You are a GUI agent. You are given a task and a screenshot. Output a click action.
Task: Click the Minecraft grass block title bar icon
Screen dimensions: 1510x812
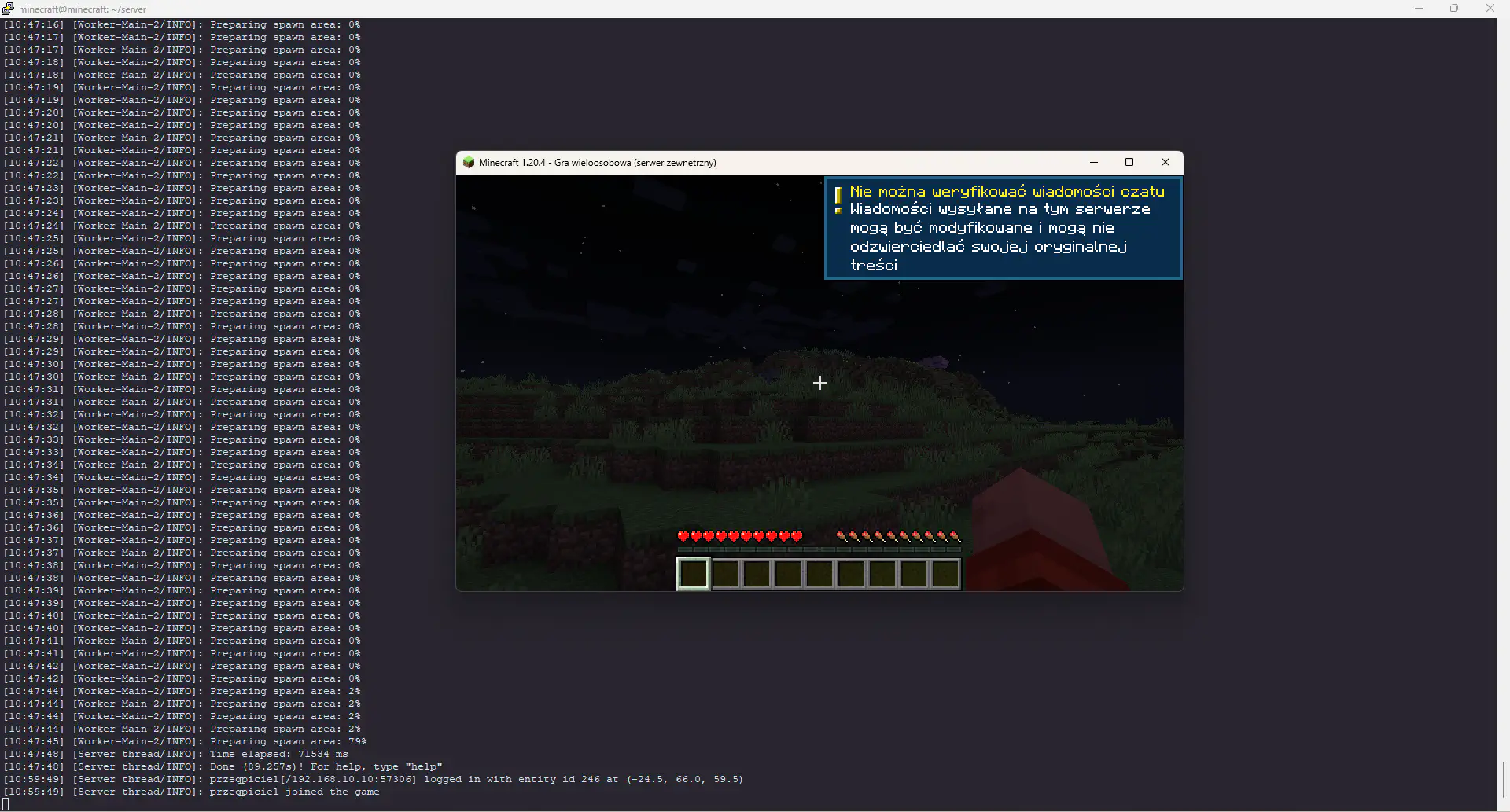point(469,163)
